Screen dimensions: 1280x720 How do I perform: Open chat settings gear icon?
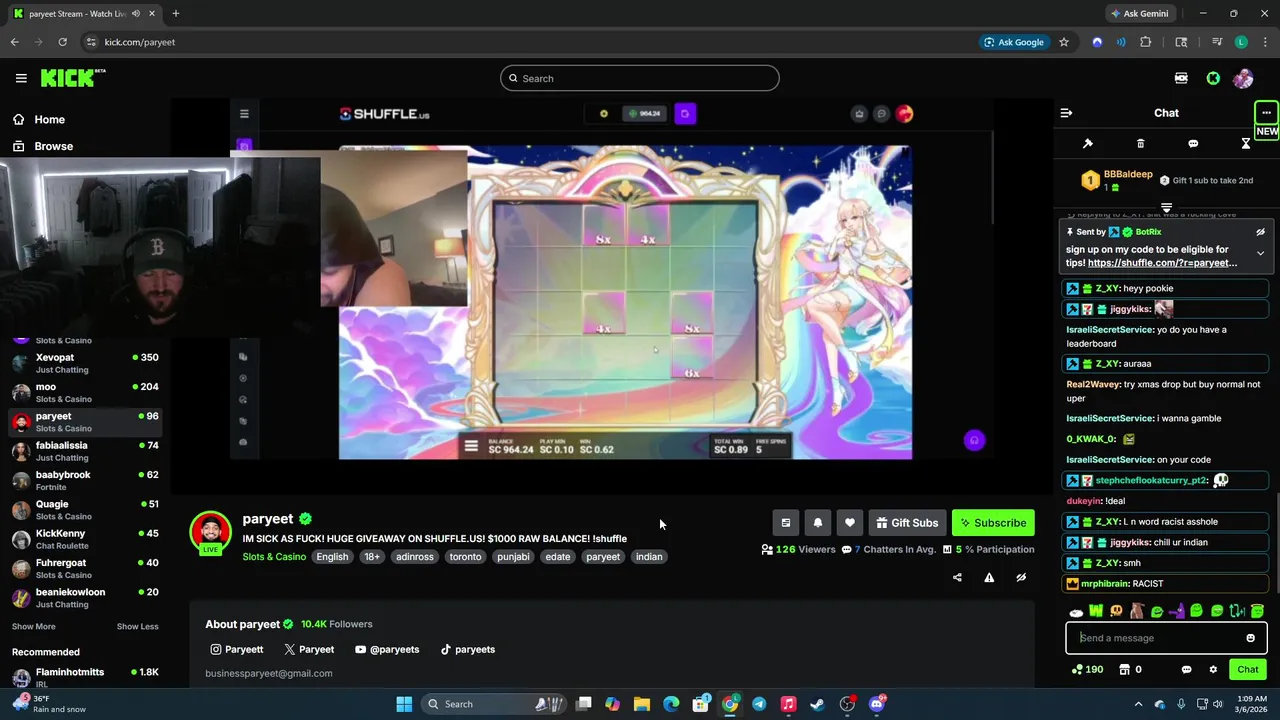coord(1213,670)
